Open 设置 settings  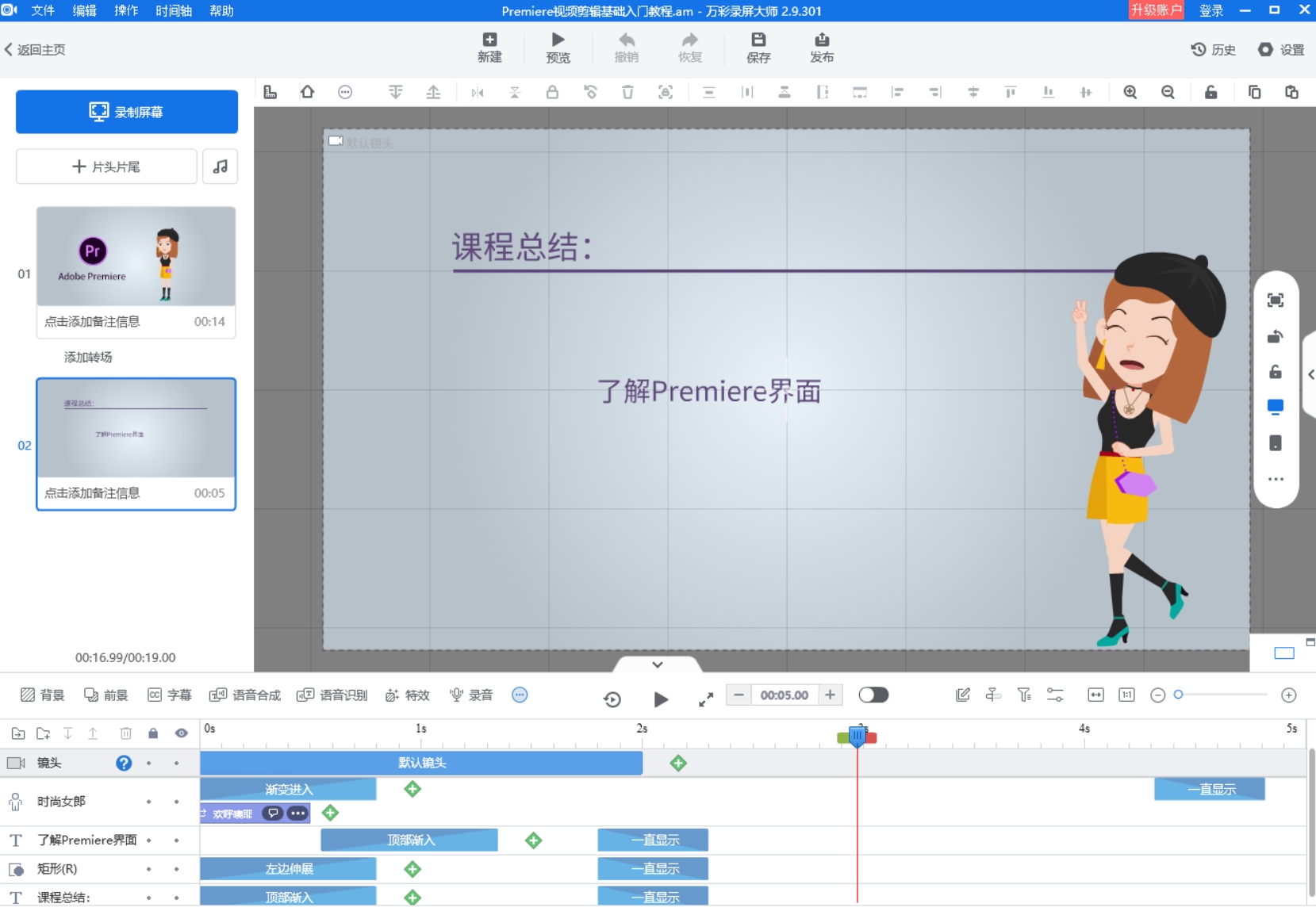[1281, 49]
